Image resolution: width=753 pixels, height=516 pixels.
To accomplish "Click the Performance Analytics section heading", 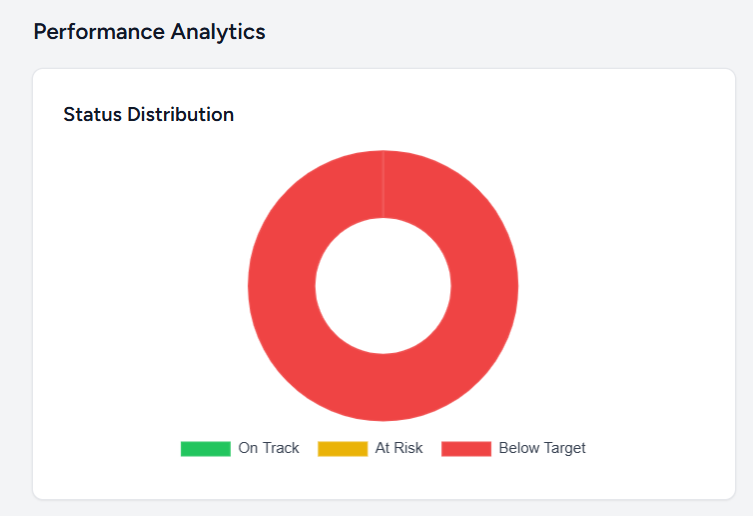I will [149, 31].
